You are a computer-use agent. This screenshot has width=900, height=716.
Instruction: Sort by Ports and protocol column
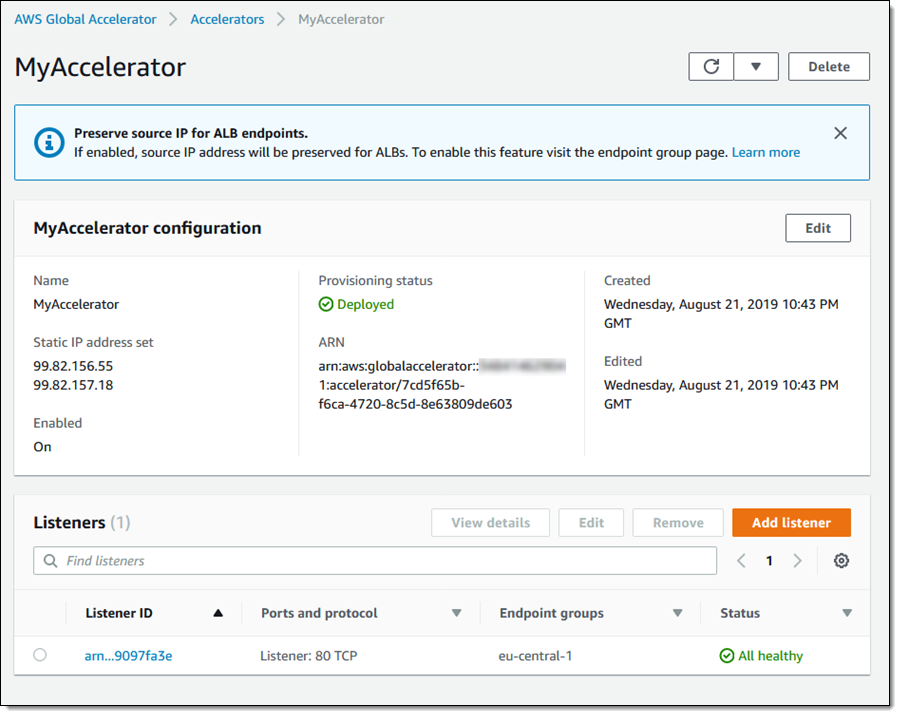[x=456, y=613]
